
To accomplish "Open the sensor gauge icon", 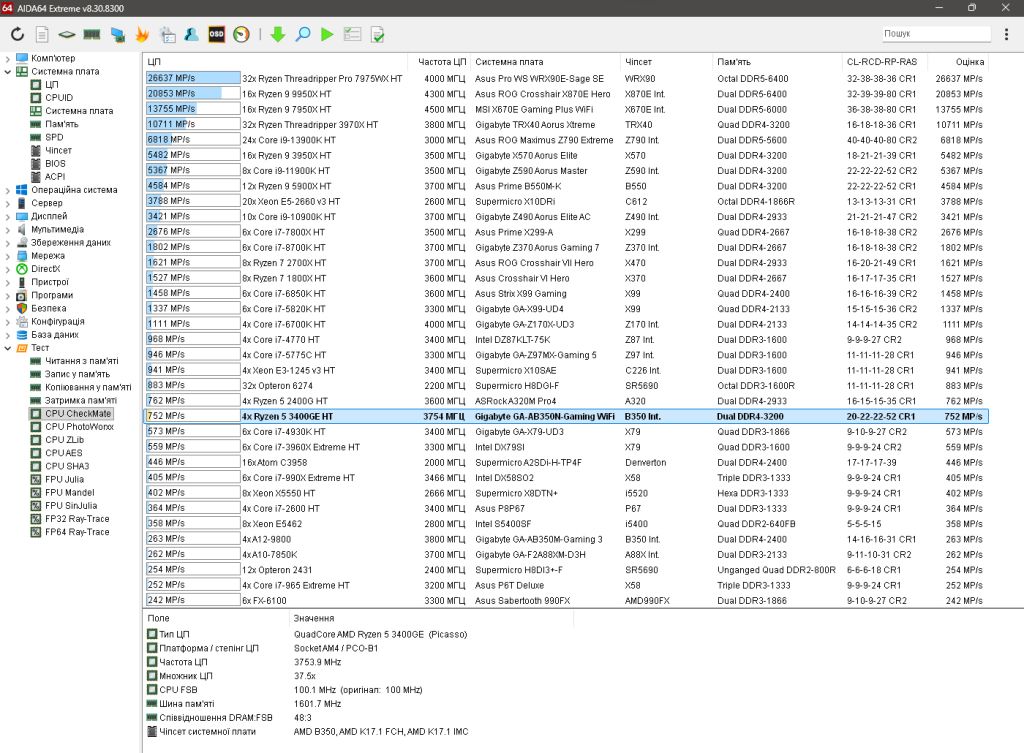I will point(242,34).
